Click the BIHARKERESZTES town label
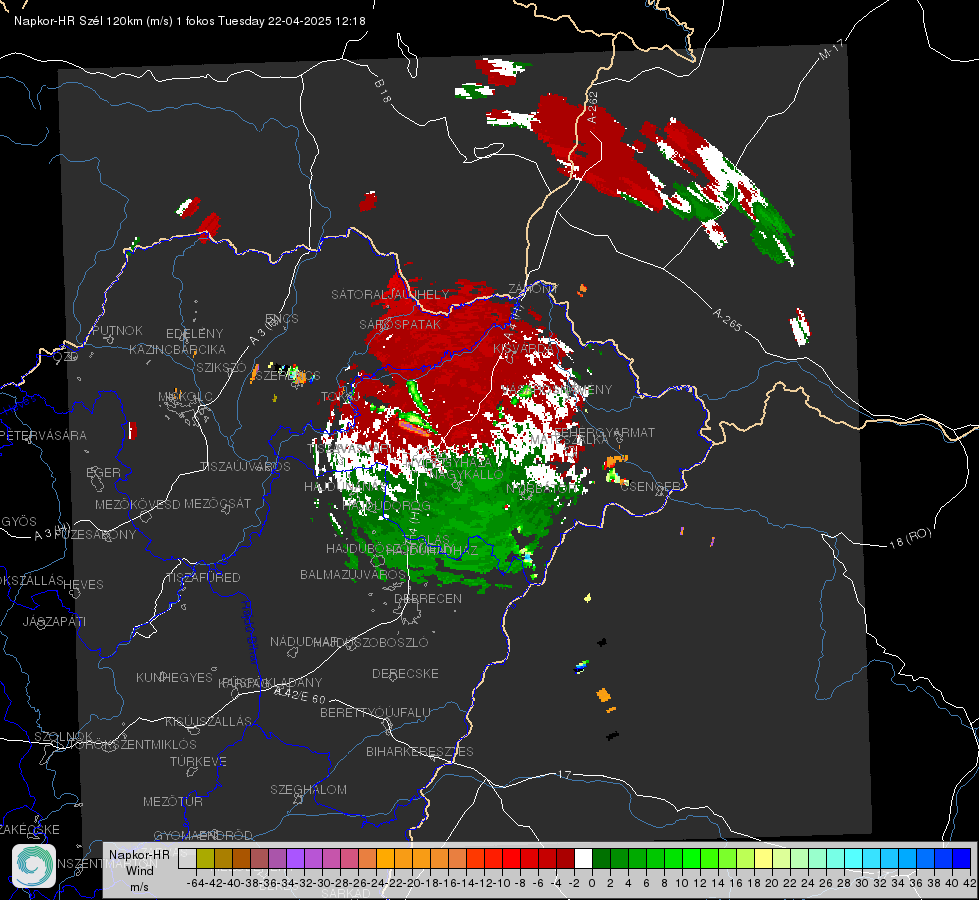The image size is (979, 900). coord(420,751)
